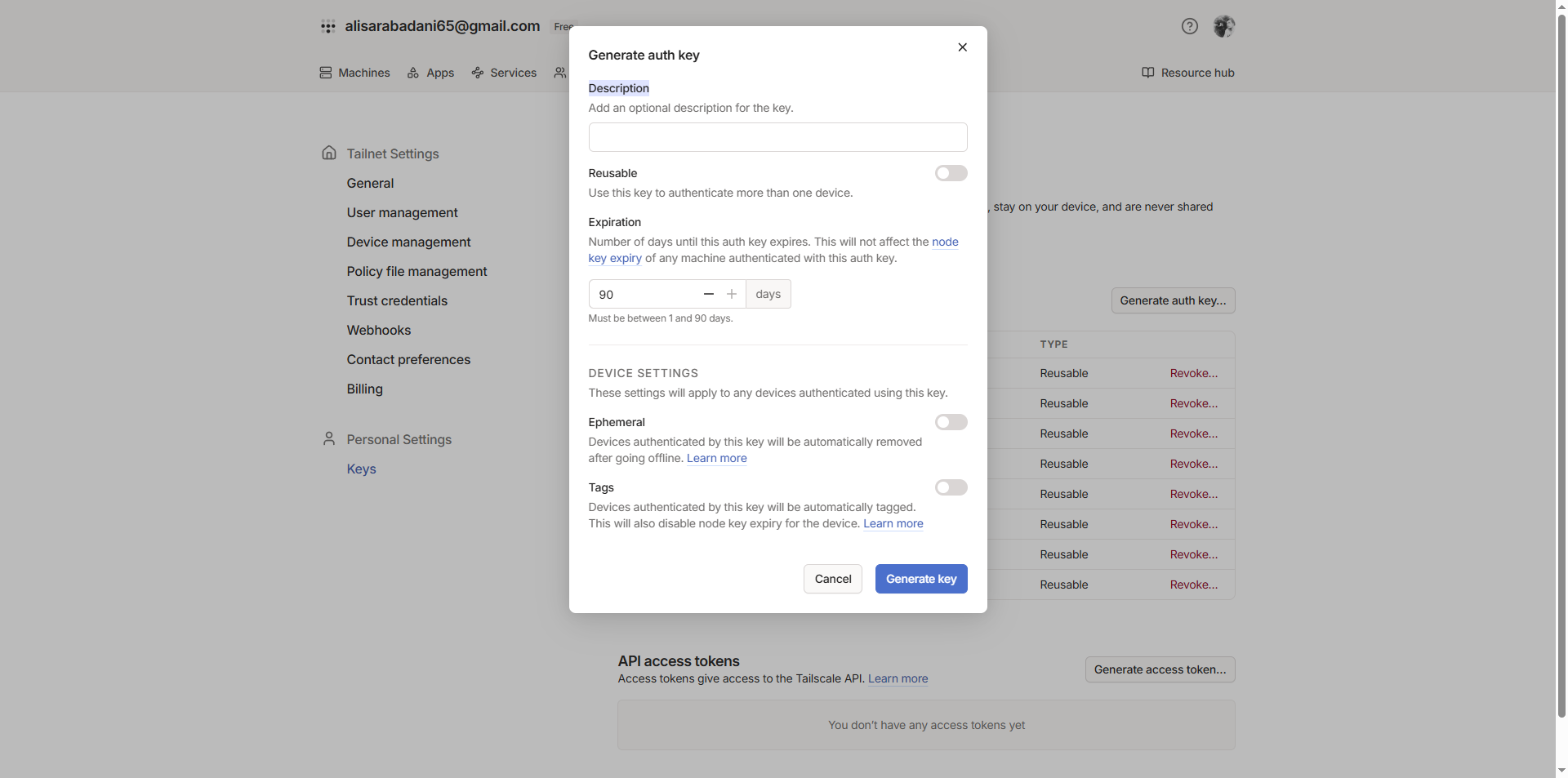The image size is (1568, 778).
Task: Increase expiration days with plus icon
Action: pyautogui.click(x=732, y=294)
